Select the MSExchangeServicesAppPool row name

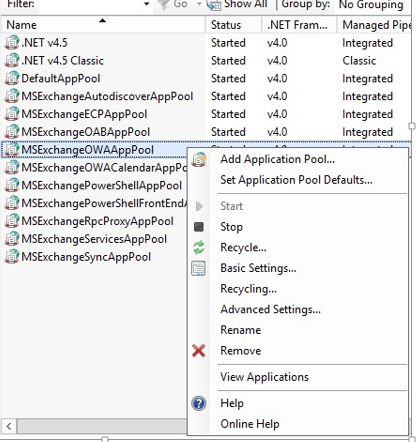[94, 239]
